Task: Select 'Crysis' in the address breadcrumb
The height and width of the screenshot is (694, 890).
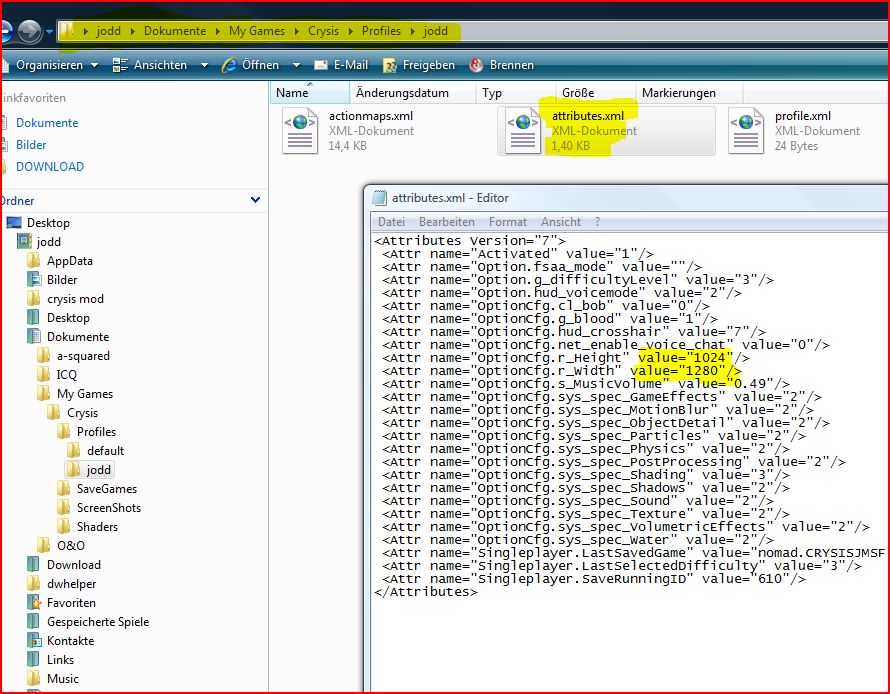Action: click(x=324, y=31)
